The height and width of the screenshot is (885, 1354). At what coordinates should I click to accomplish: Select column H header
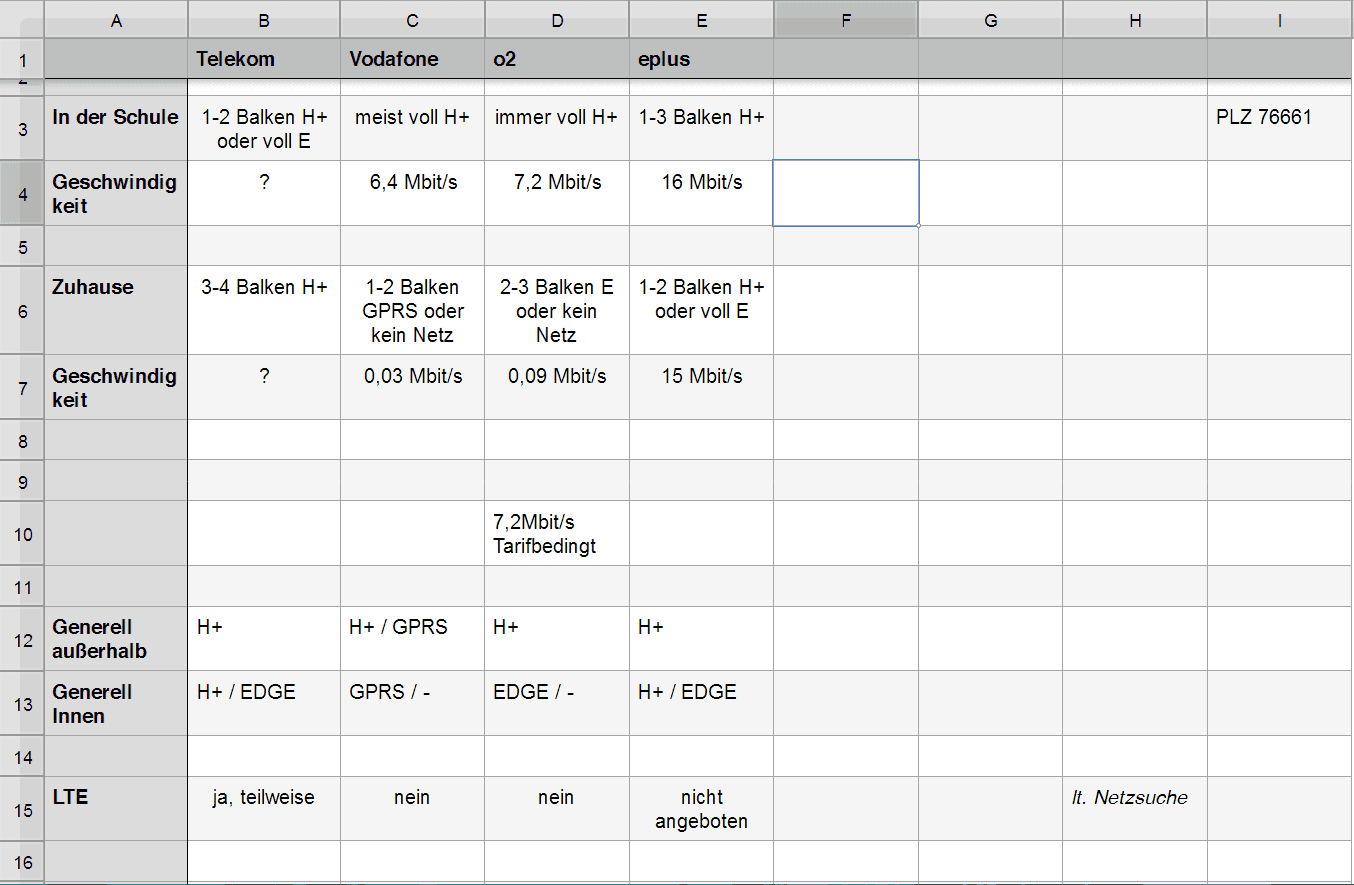pyautogui.click(x=1135, y=20)
